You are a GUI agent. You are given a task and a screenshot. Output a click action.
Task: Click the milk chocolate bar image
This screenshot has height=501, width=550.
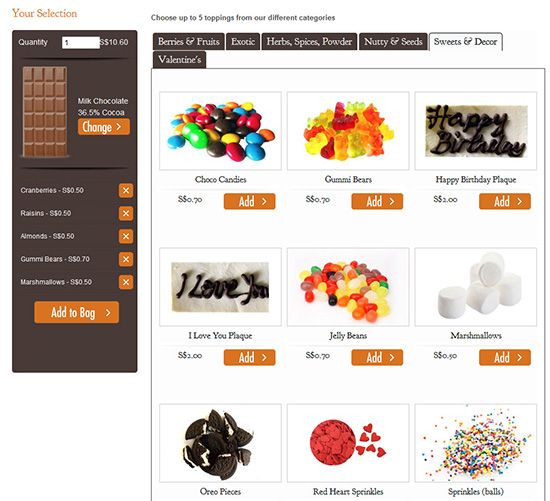pyautogui.click(x=45, y=112)
